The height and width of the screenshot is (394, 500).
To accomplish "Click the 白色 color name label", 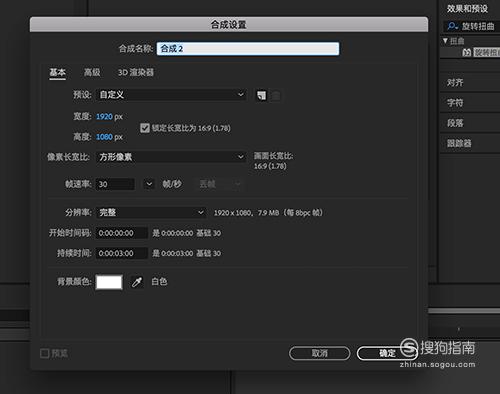I will (159, 282).
